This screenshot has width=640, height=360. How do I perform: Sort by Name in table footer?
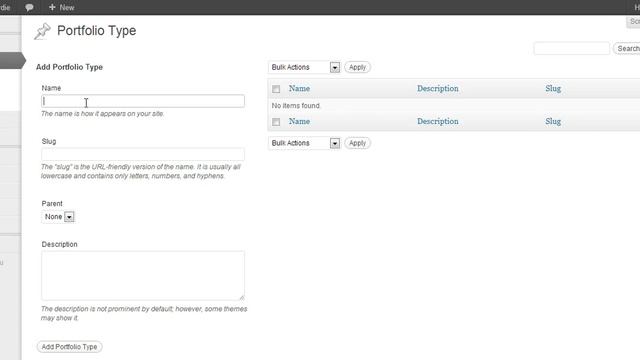(299, 122)
